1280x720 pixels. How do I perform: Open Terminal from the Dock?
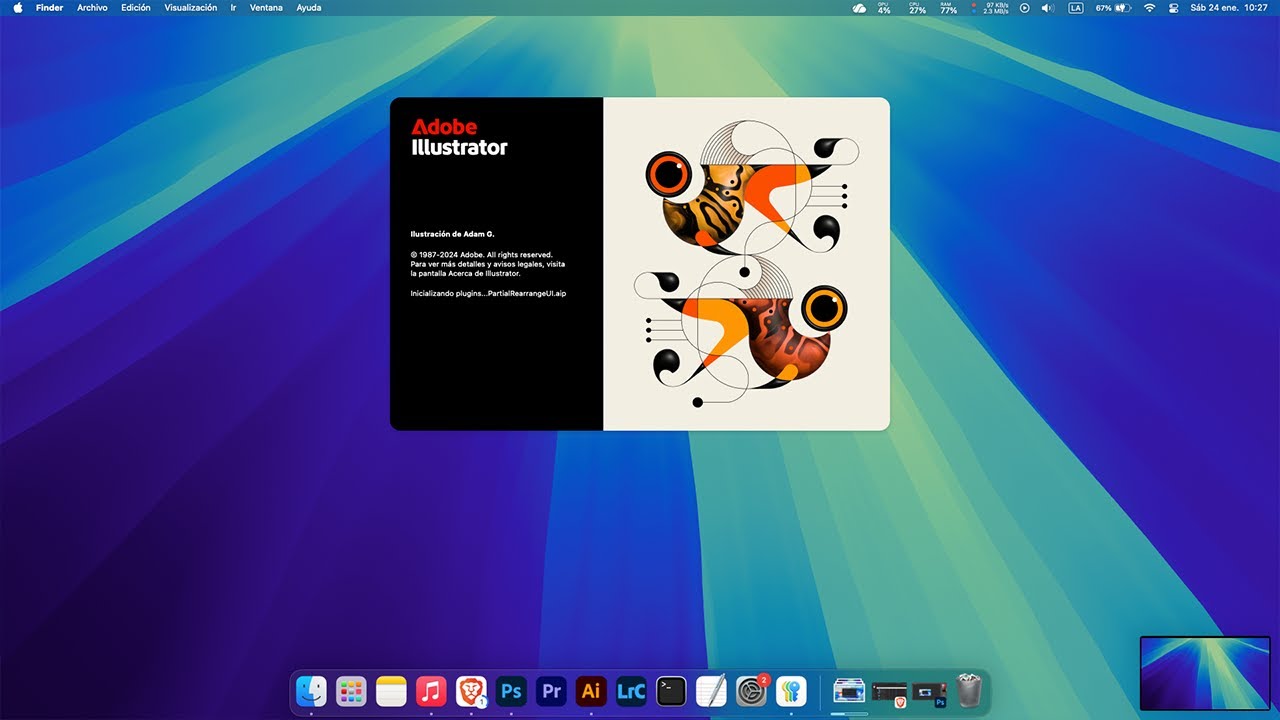(x=671, y=691)
